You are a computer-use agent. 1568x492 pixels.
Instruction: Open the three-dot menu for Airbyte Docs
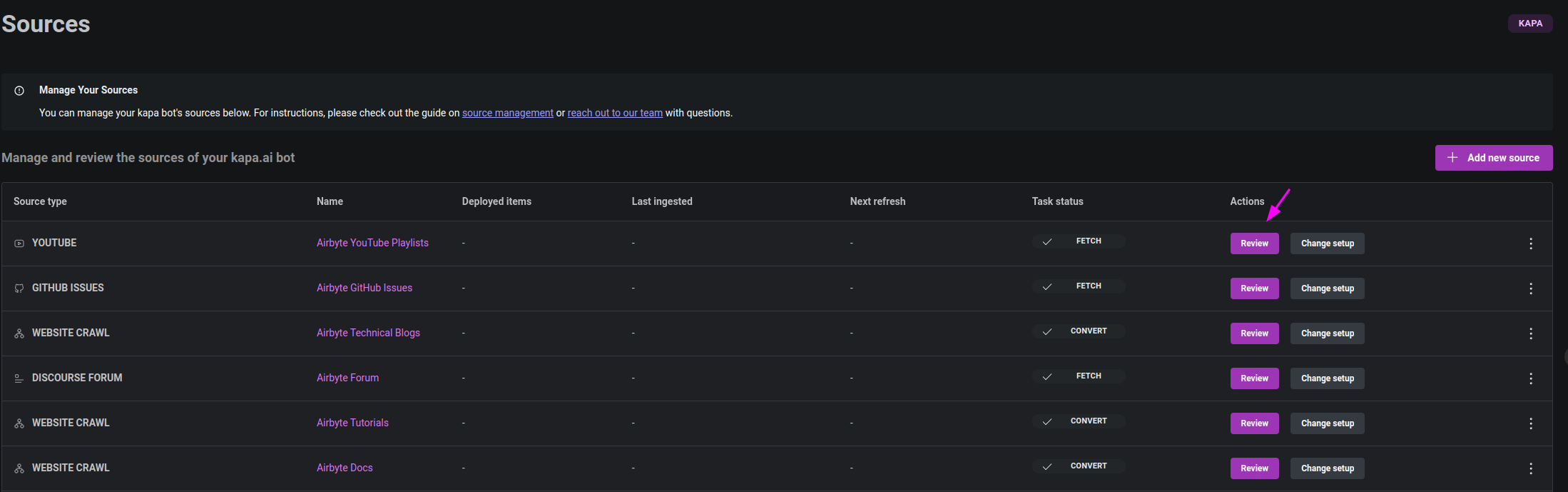[x=1531, y=468]
